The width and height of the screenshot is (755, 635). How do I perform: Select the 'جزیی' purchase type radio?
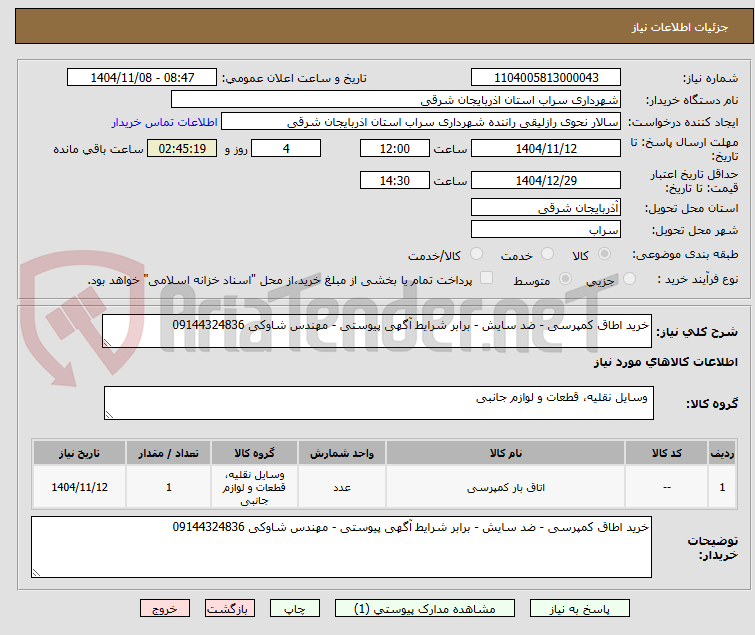pyautogui.click(x=629, y=279)
